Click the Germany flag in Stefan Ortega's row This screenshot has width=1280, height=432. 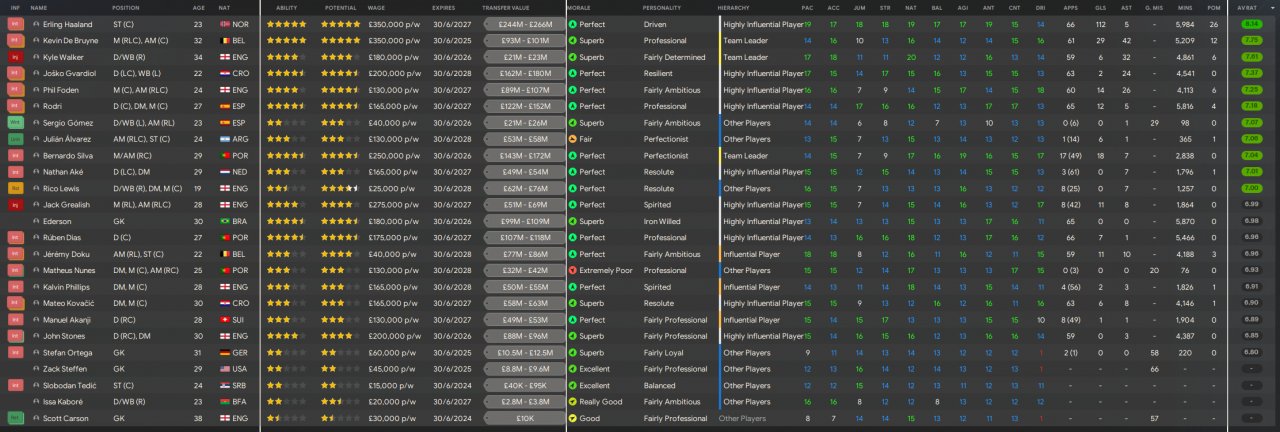tap(225, 353)
